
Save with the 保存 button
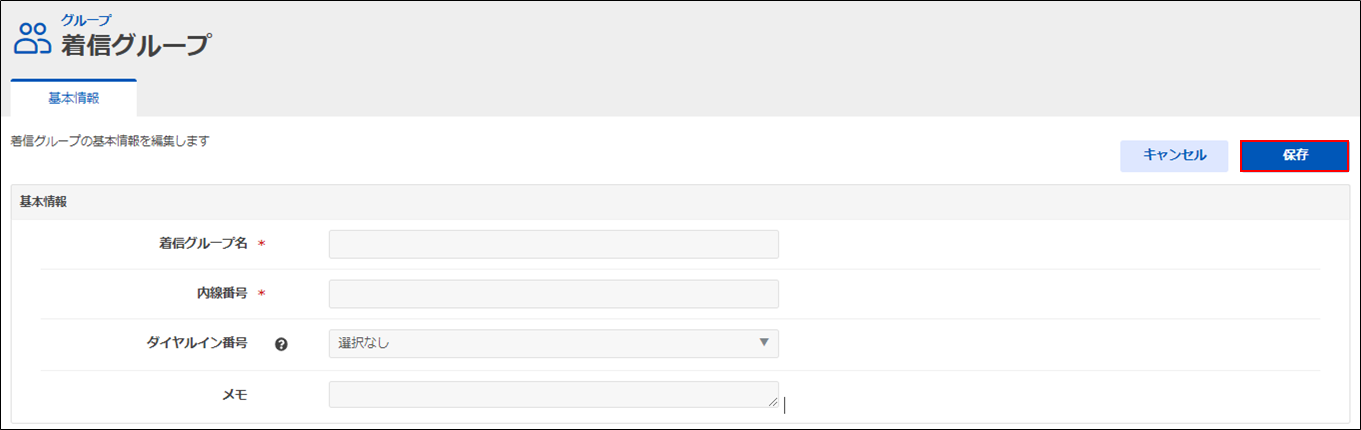(1294, 155)
